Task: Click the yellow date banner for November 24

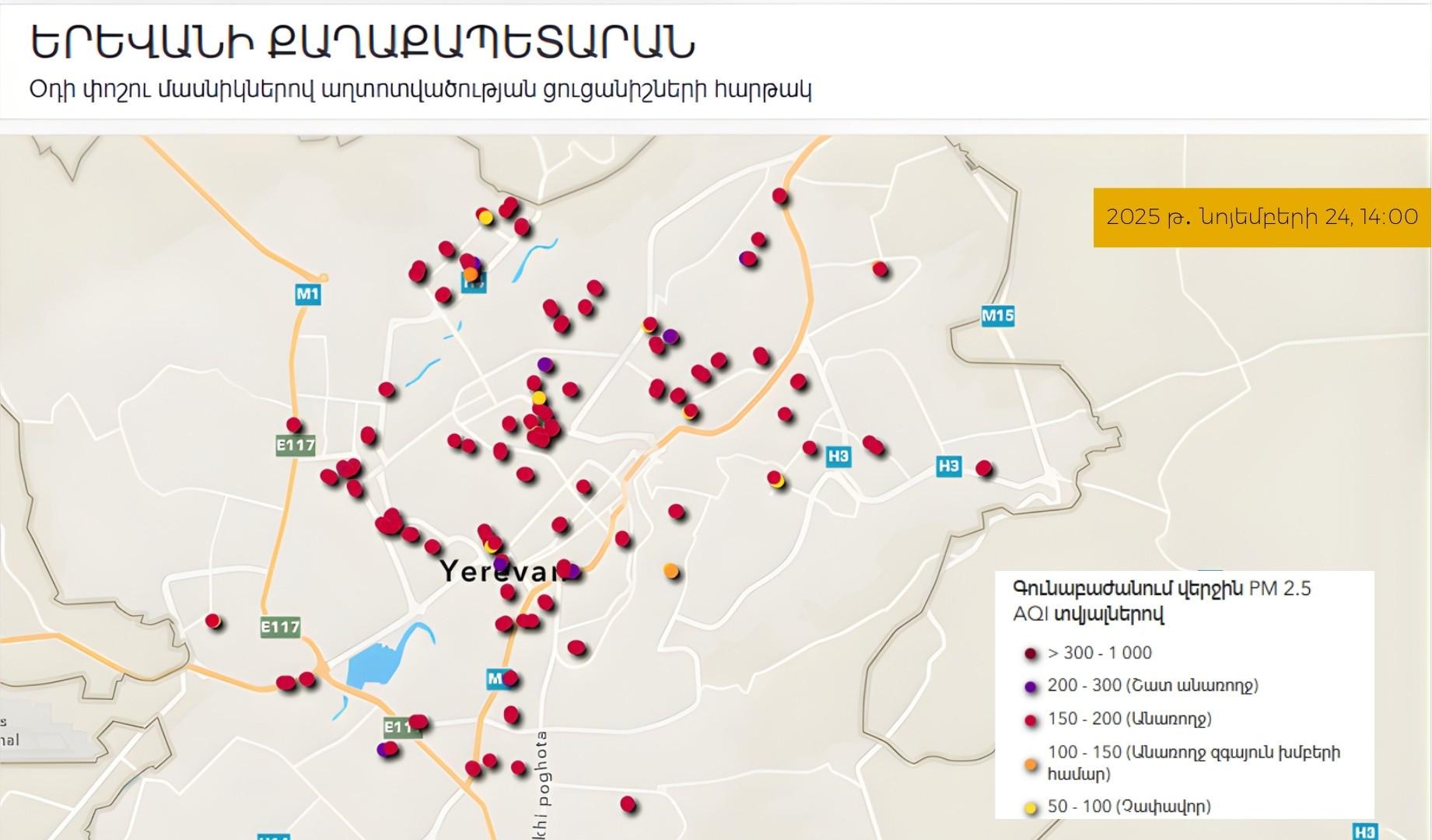Action: click(1261, 217)
